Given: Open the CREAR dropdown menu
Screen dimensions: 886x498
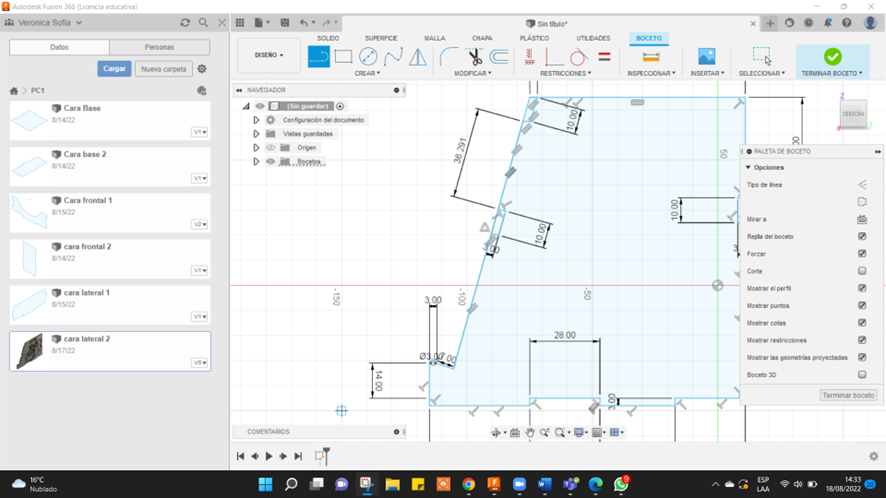Looking at the screenshot, I should [367, 73].
